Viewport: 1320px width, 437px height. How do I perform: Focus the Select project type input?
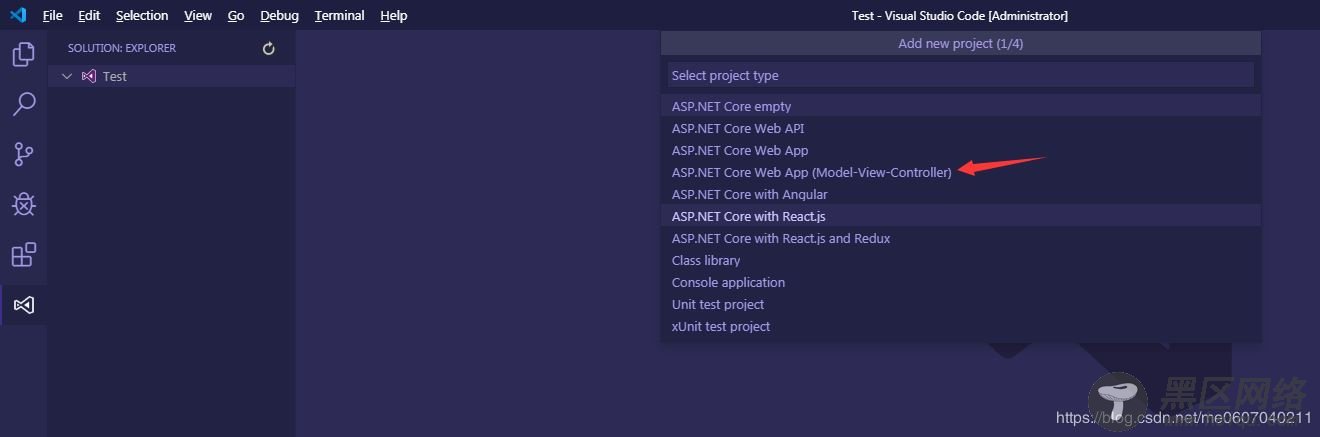960,75
